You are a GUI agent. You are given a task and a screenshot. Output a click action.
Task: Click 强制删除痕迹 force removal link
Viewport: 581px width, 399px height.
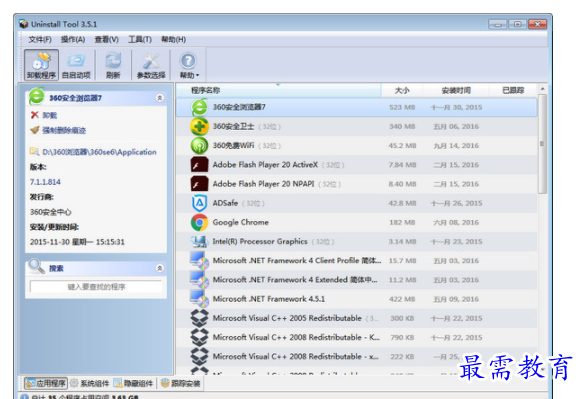coord(64,130)
